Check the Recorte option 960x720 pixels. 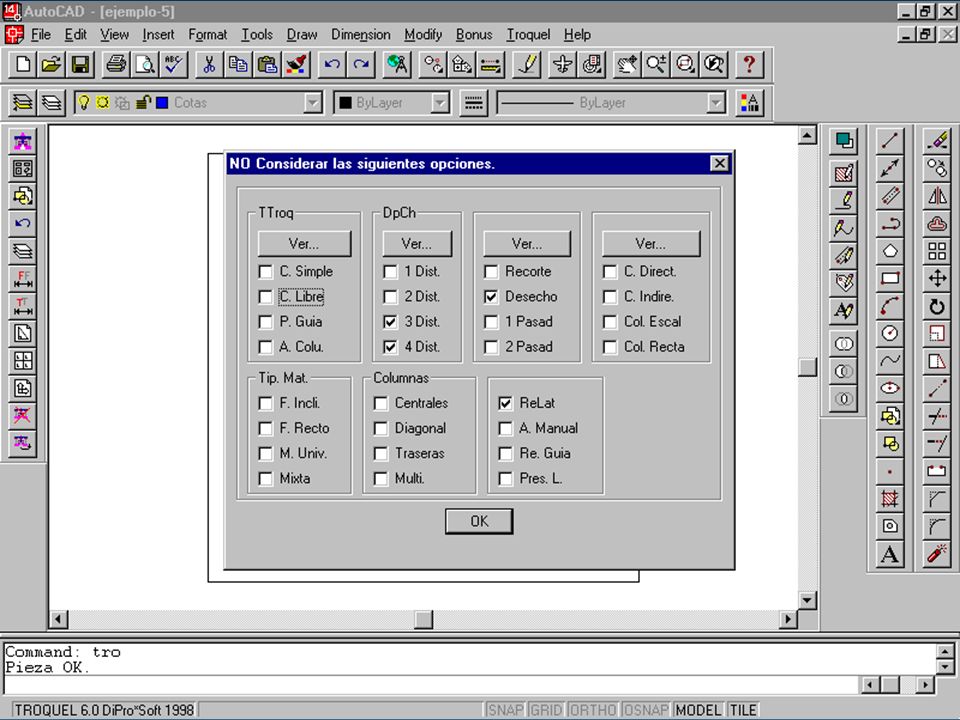pyautogui.click(x=491, y=271)
